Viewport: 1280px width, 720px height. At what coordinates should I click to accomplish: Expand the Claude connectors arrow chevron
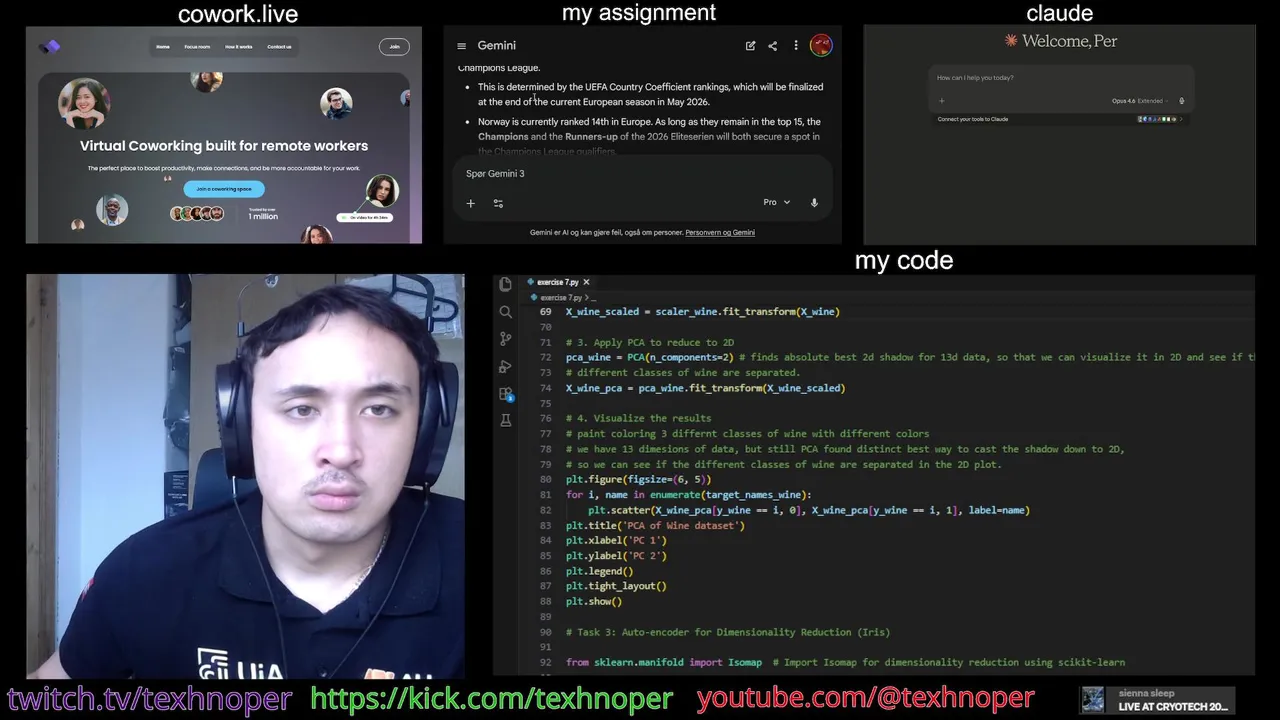click(x=1181, y=119)
